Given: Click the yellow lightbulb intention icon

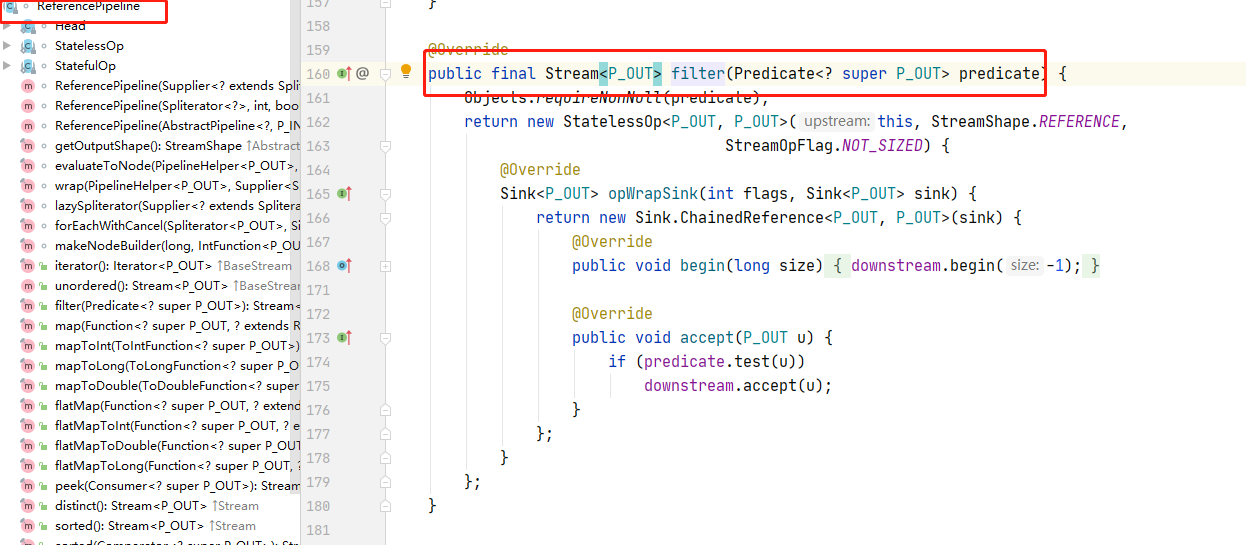Looking at the screenshot, I should pyautogui.click(x=406, y=71).
